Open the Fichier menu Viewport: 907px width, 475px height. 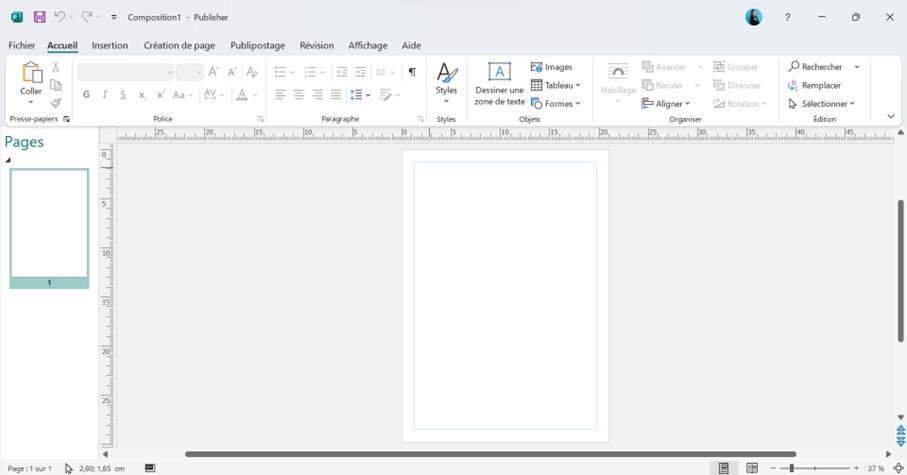(21, 45)
